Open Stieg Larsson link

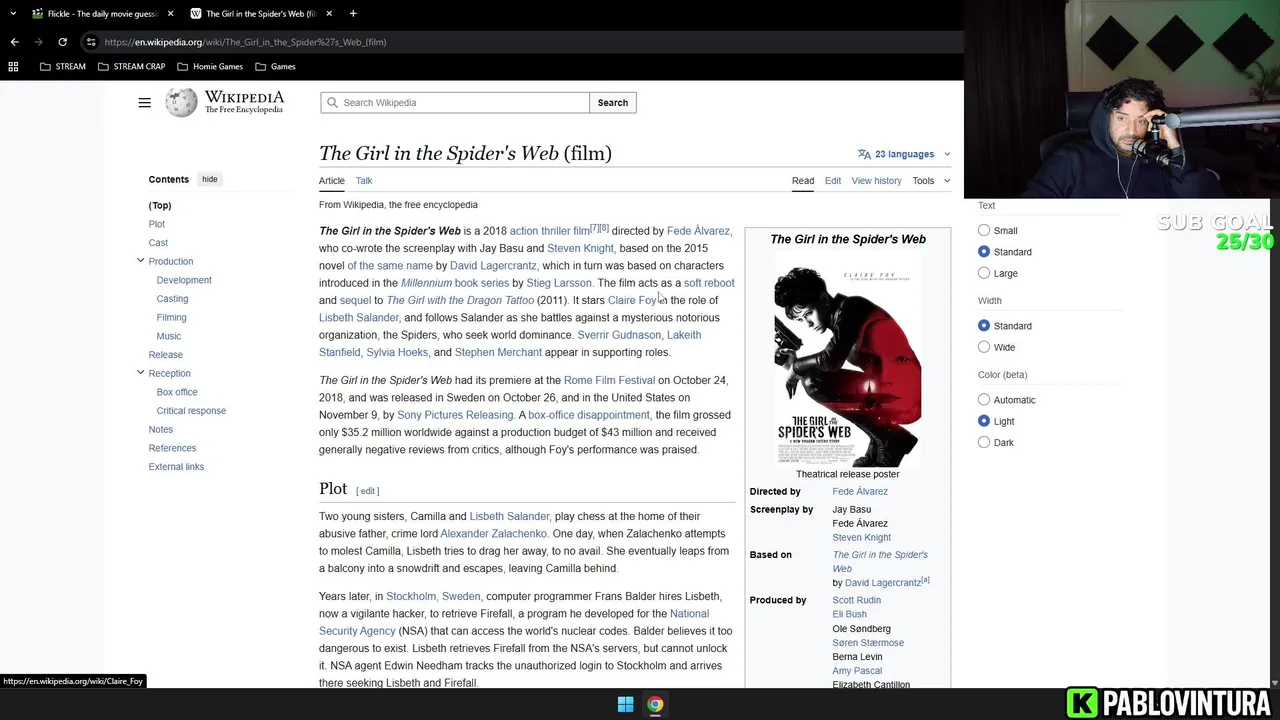point(559,283)
